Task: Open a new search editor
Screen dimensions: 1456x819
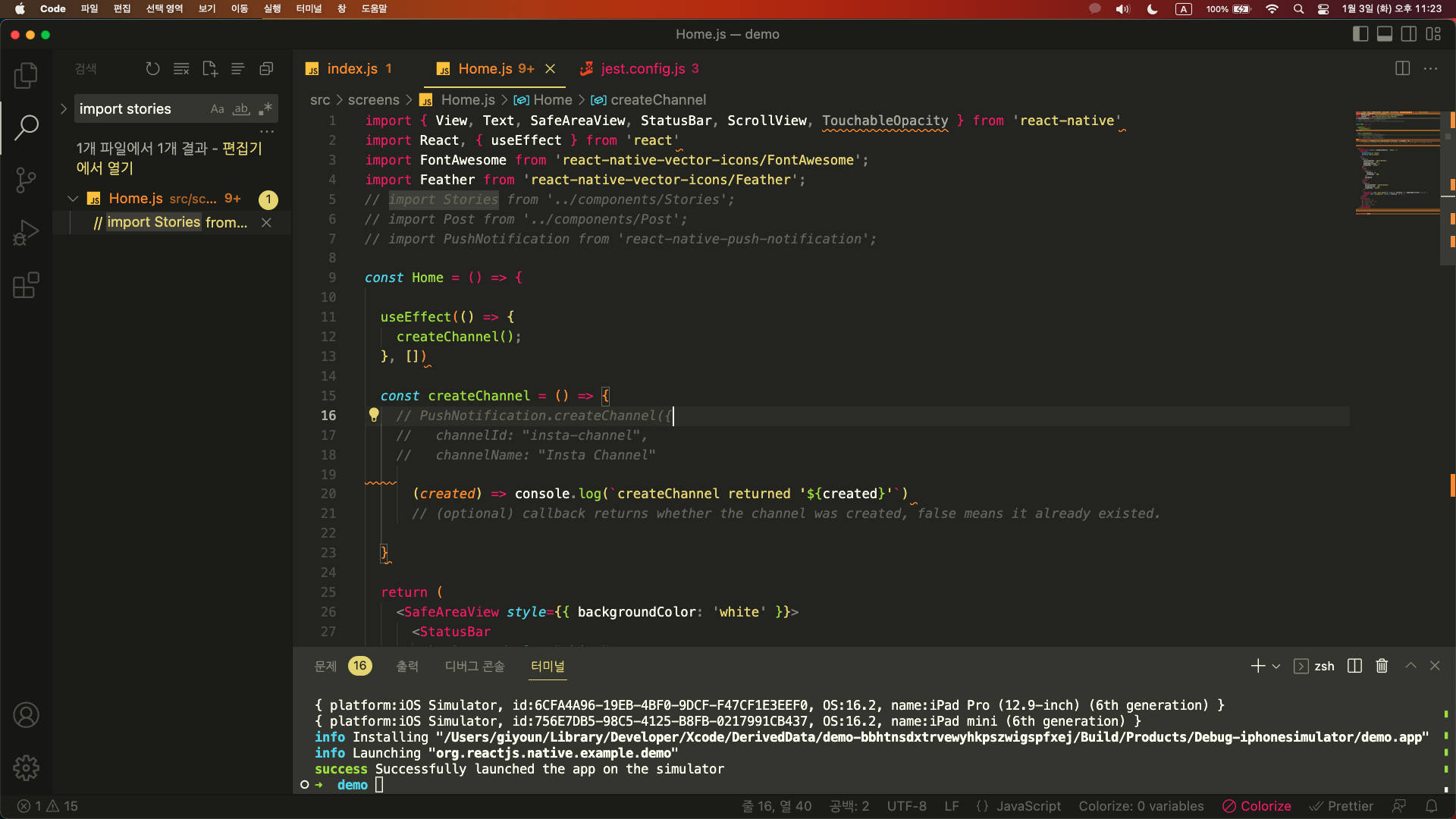Action: click(x=210, y=69)
